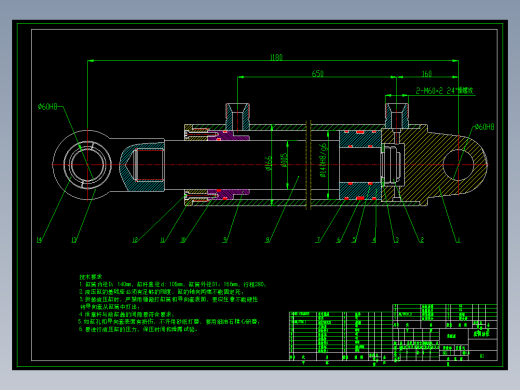Image resolution: width=520 pixels, height=390 pixels.
Task: Select the overall length dimension 1180
Action: click(276, 57)
